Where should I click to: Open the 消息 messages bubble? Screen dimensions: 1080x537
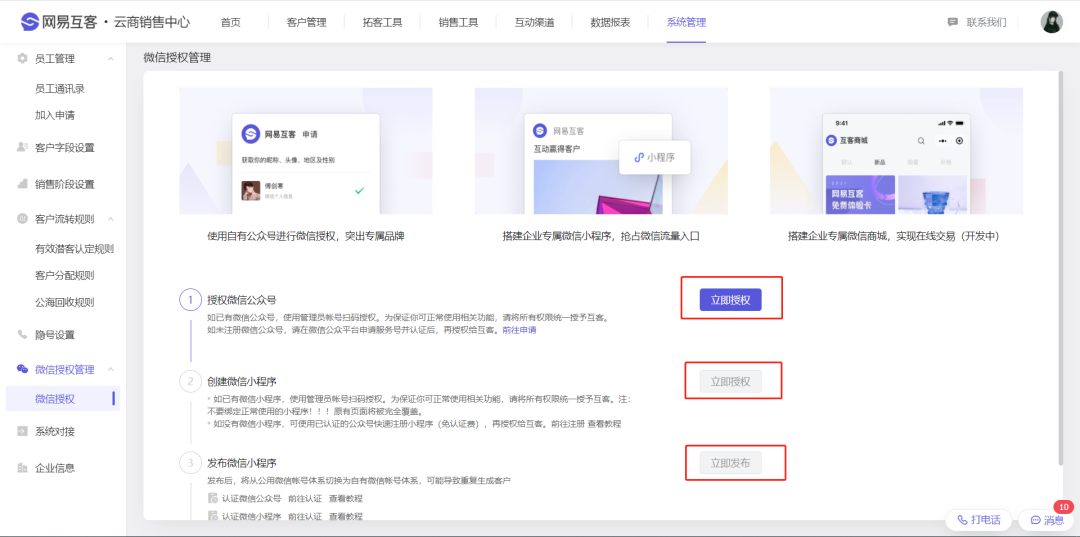(x=1046, y=520)
